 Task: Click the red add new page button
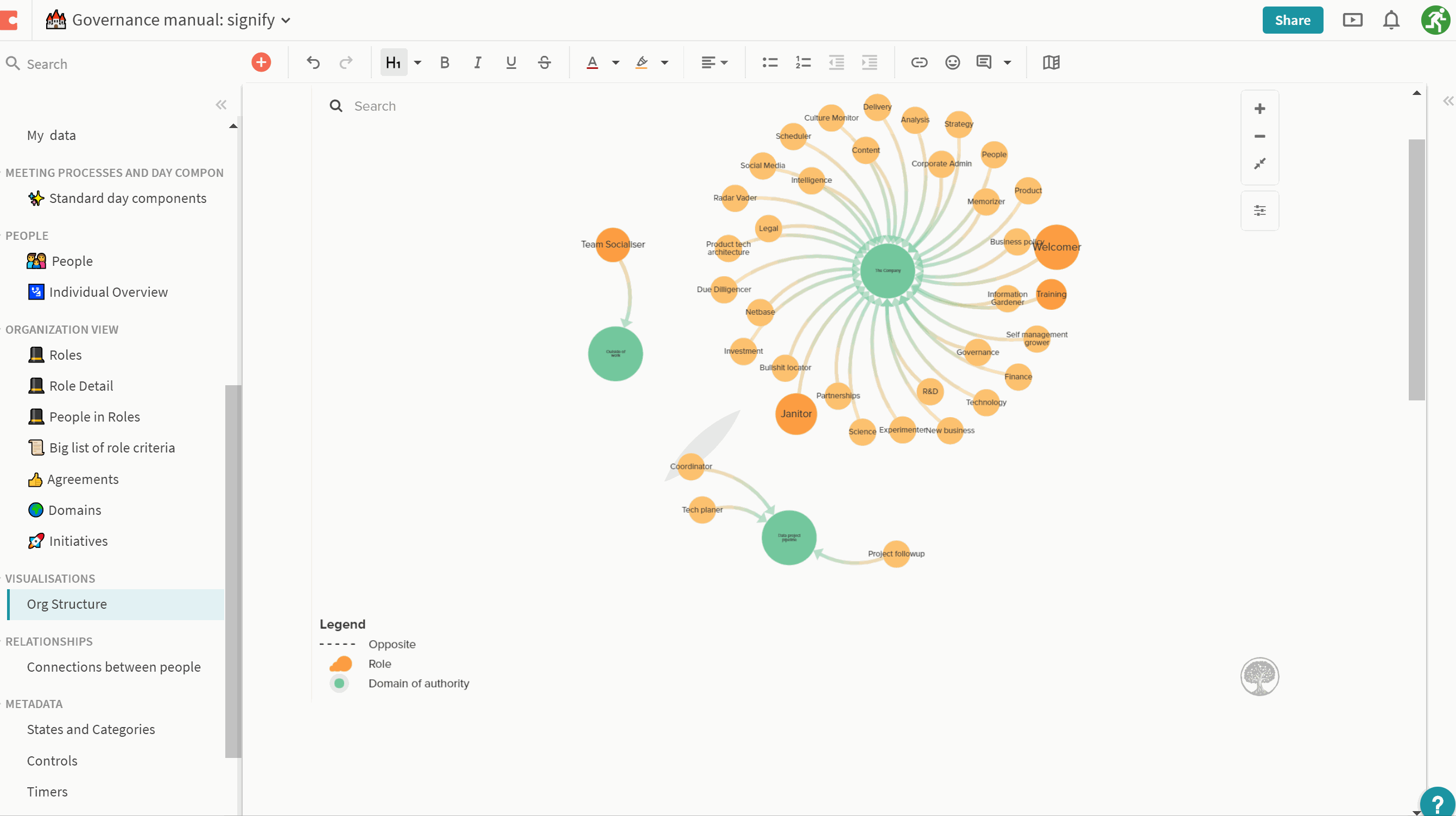click(261, 62)
